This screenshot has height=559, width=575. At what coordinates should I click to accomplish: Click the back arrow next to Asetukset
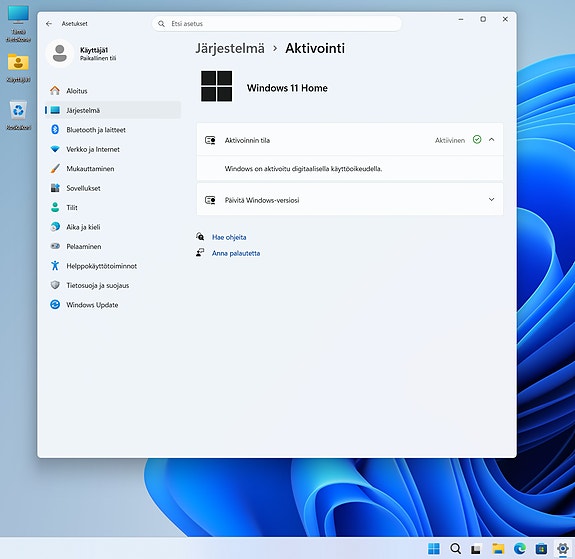[49, 23]
